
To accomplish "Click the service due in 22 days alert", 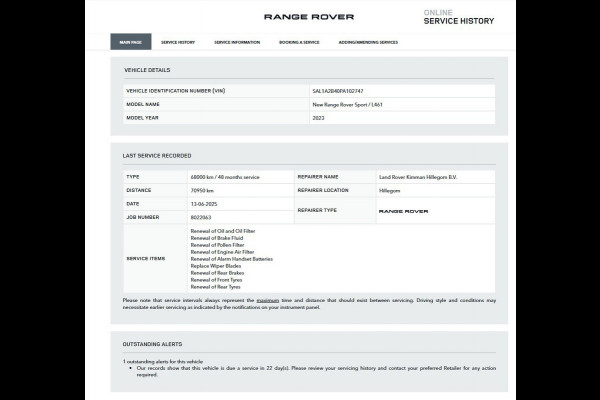I will pyautogui.click(x=316, y=371).
